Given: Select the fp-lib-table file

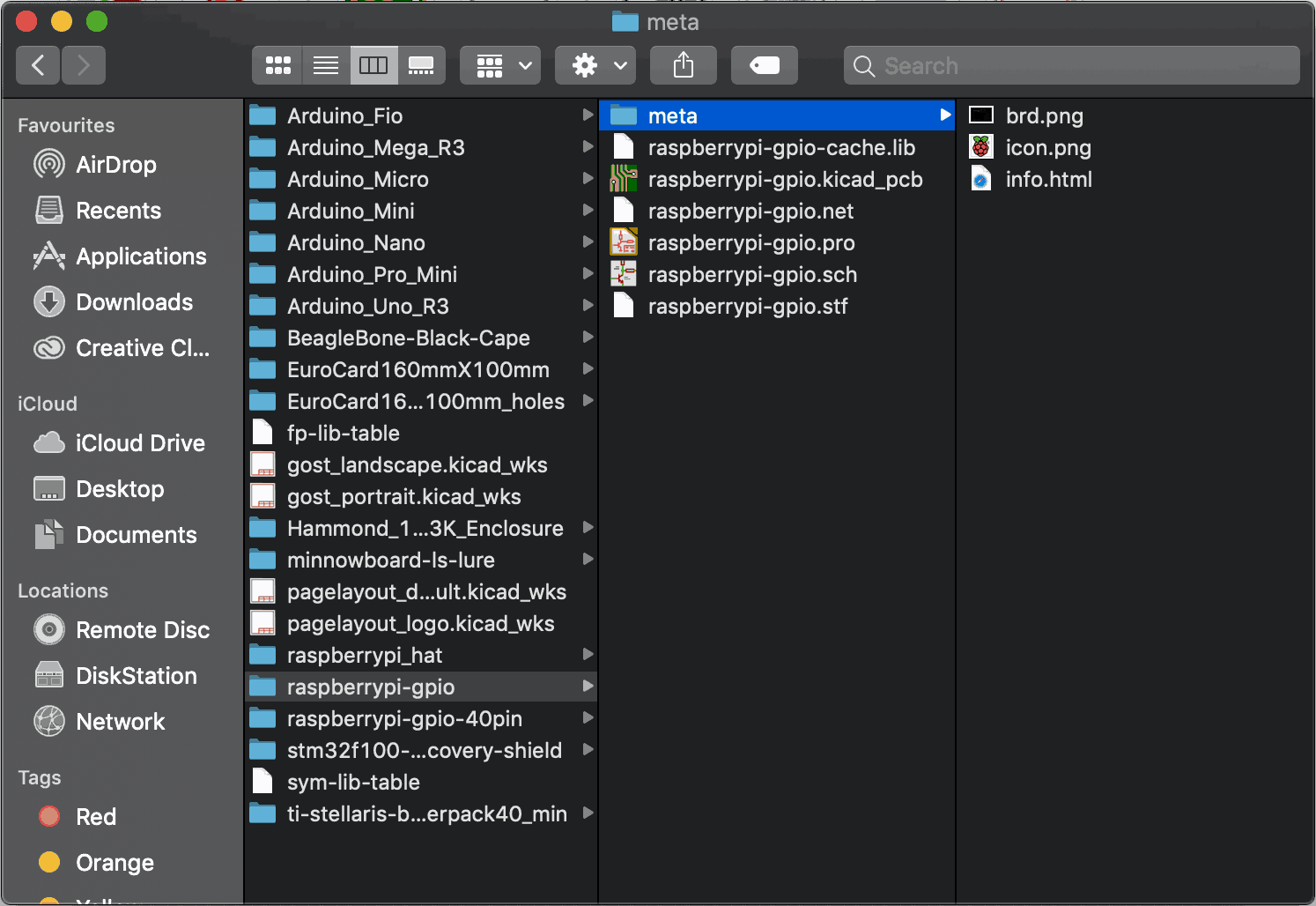Looking at the screenshot, I should 421,433.
